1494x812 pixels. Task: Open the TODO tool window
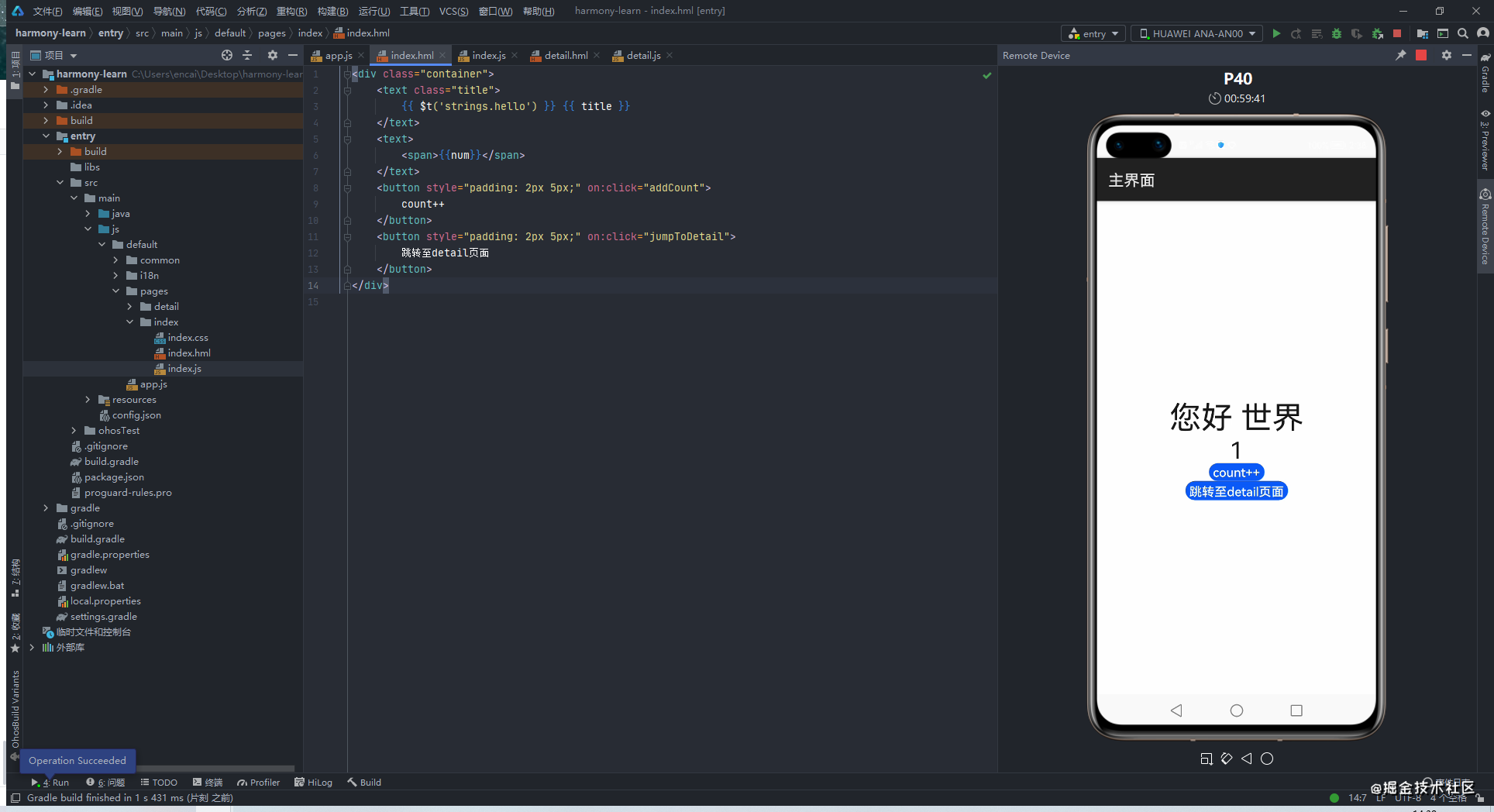pyautogui.click(x=159, y=783)
